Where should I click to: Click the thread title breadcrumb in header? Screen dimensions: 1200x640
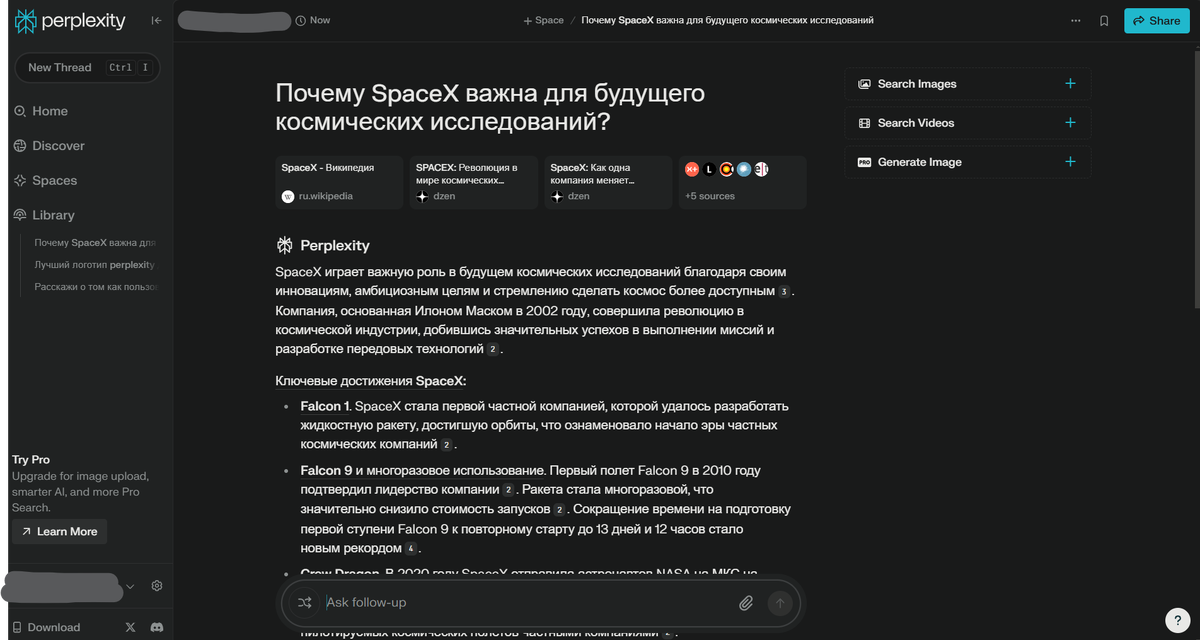click(x=727, y=20)
